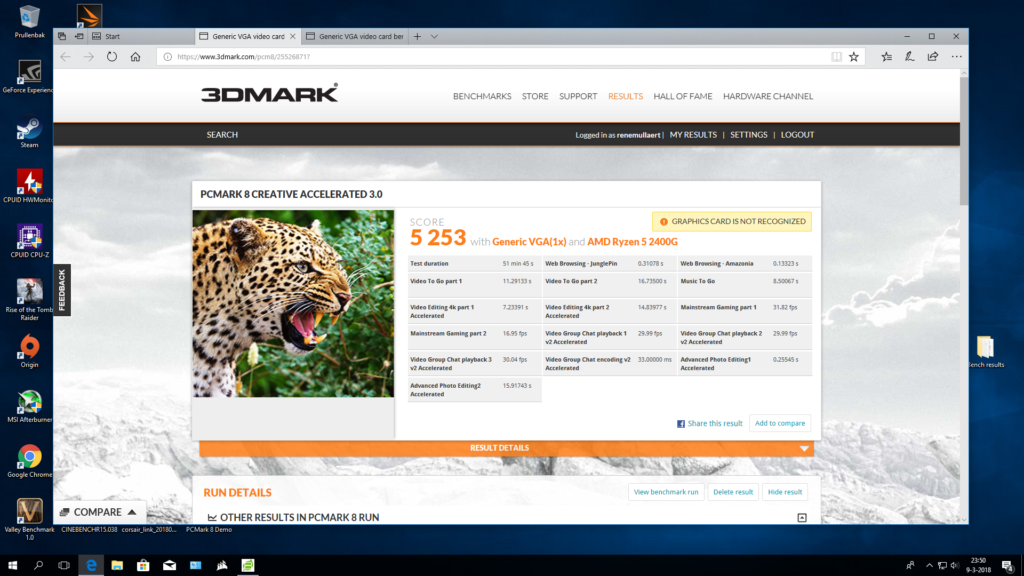
Task: Open Rise of the Tomb Raider icon
Action: 29,300
